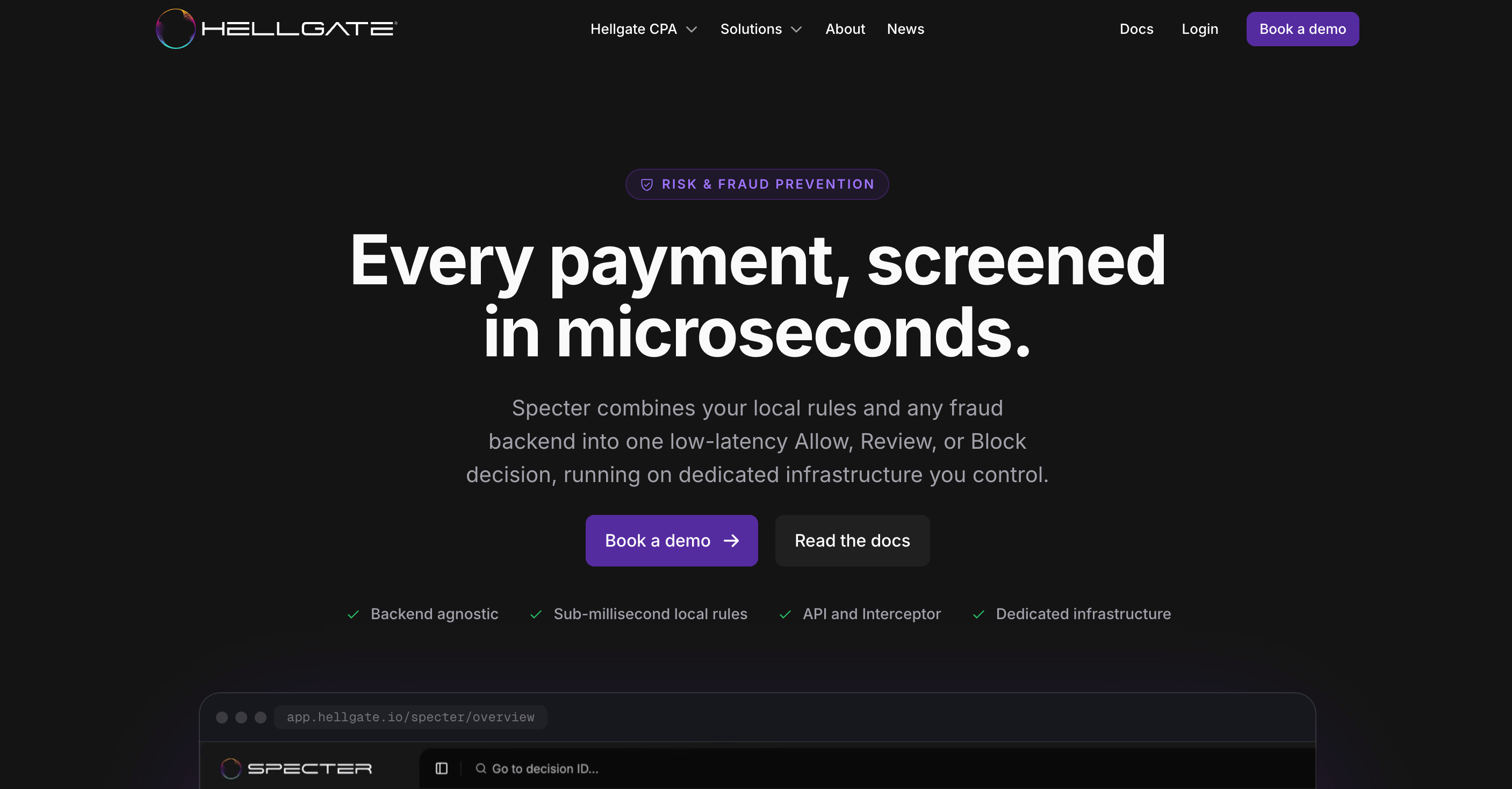Open the Docs link in header
Image resolution: width=1512 pixels, height=789 pixels.
click(1136, 29)
